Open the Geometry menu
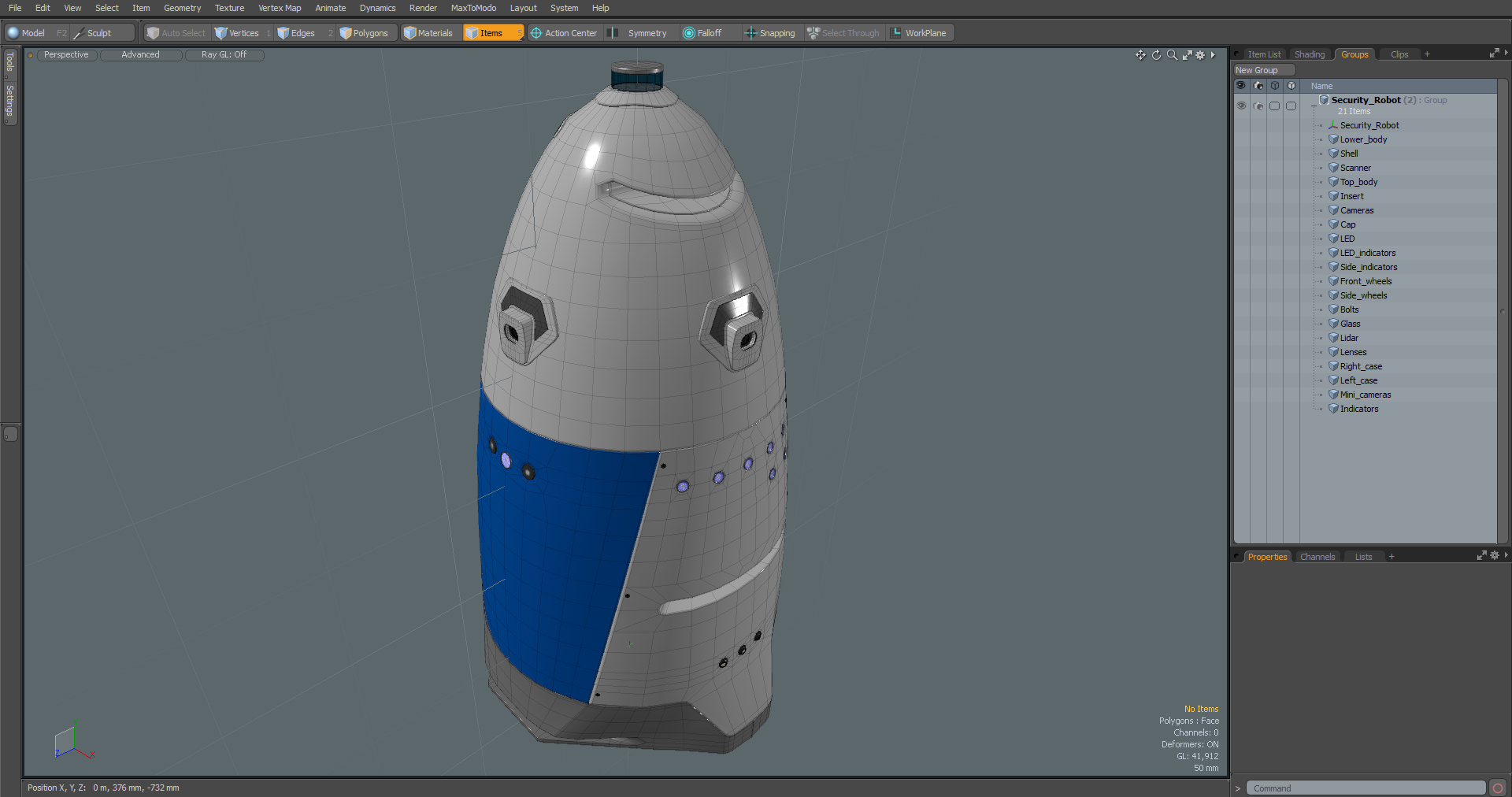The image size is (1512, 797). (x=182, y=8)
